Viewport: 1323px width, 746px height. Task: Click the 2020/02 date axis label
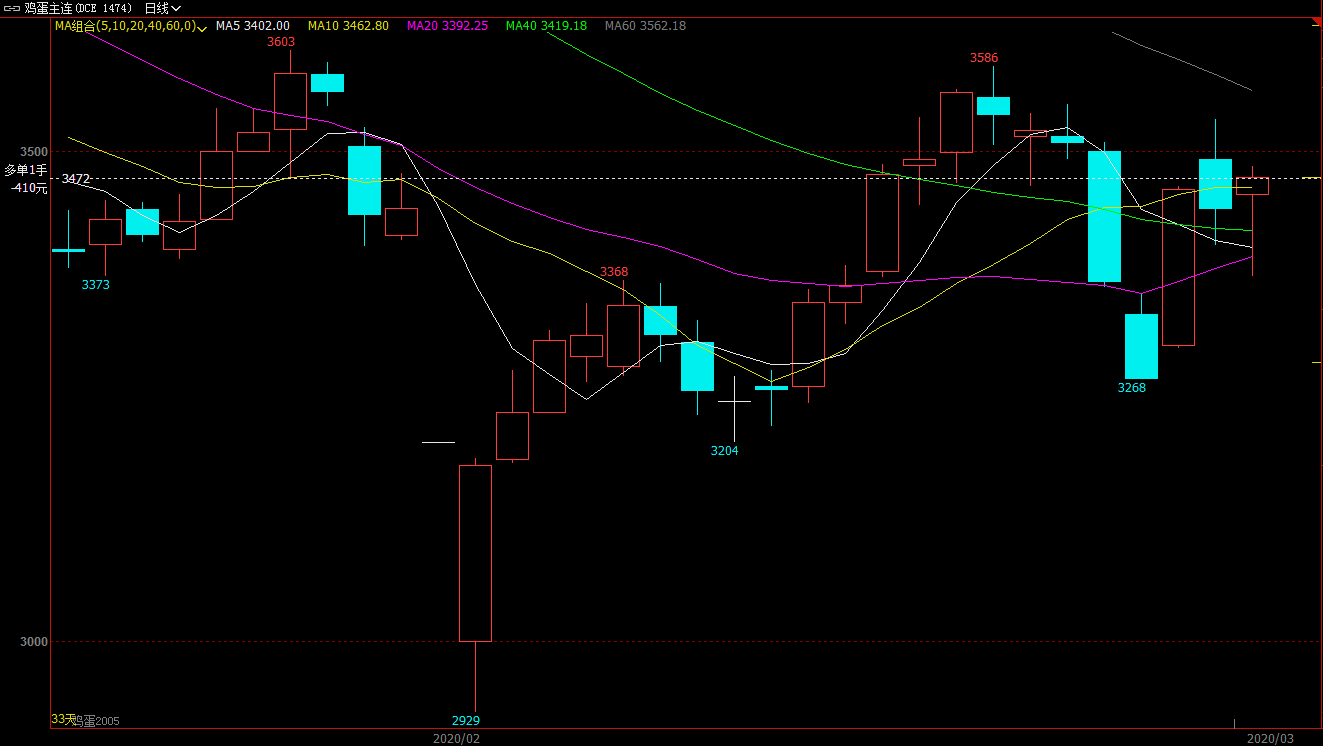coord(456,738)
